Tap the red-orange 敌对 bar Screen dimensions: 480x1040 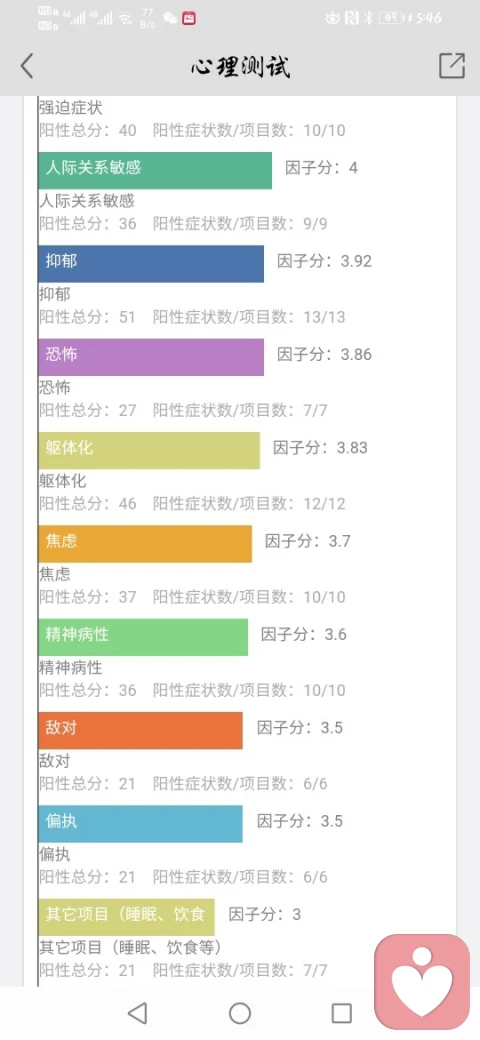(141, 731)
